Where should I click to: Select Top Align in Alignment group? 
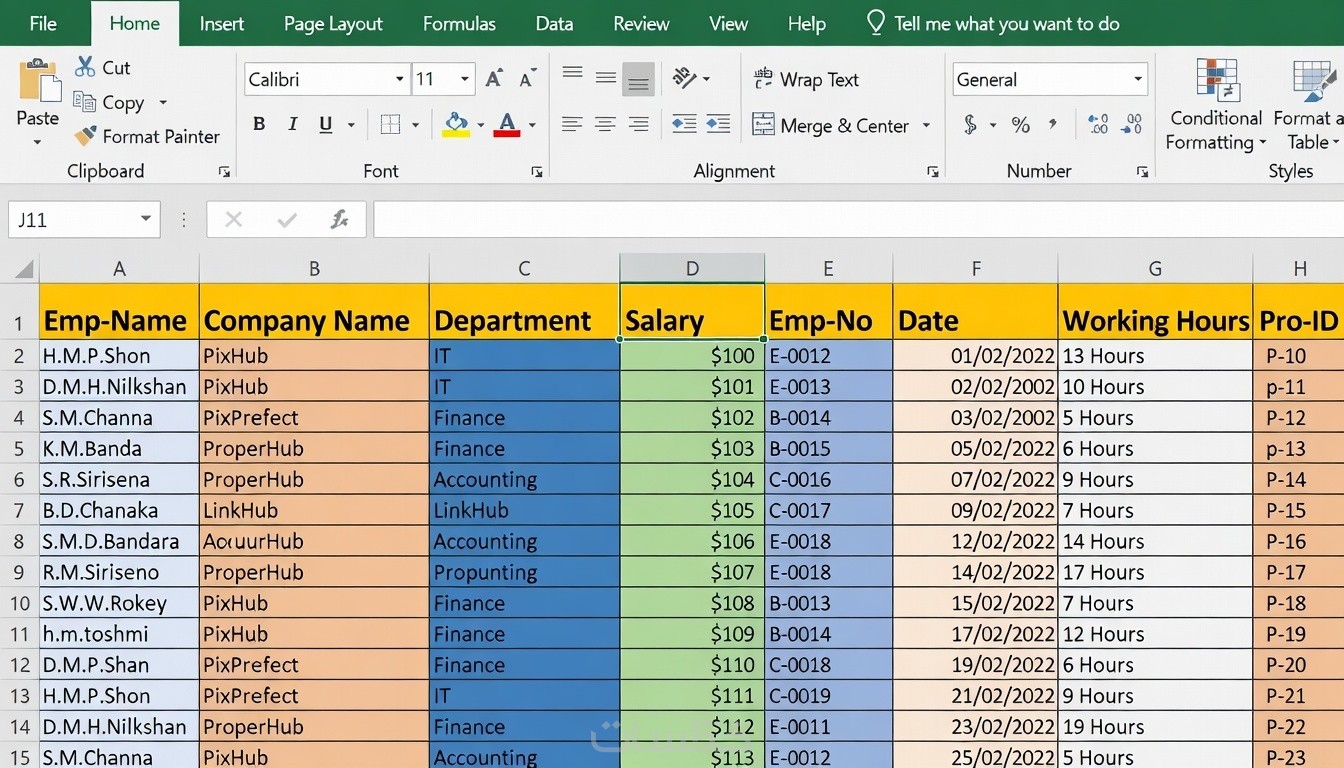pos(572,74)
